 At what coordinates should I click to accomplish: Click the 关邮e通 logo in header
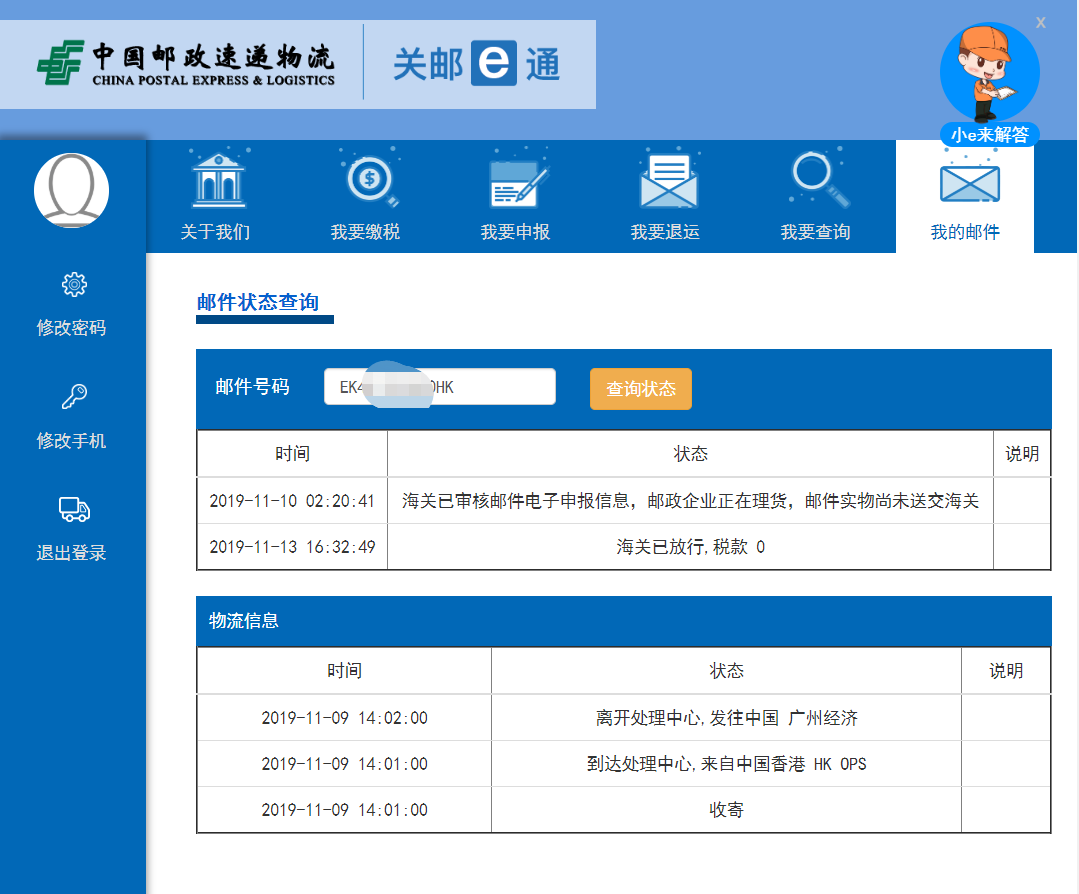(476, 64)
